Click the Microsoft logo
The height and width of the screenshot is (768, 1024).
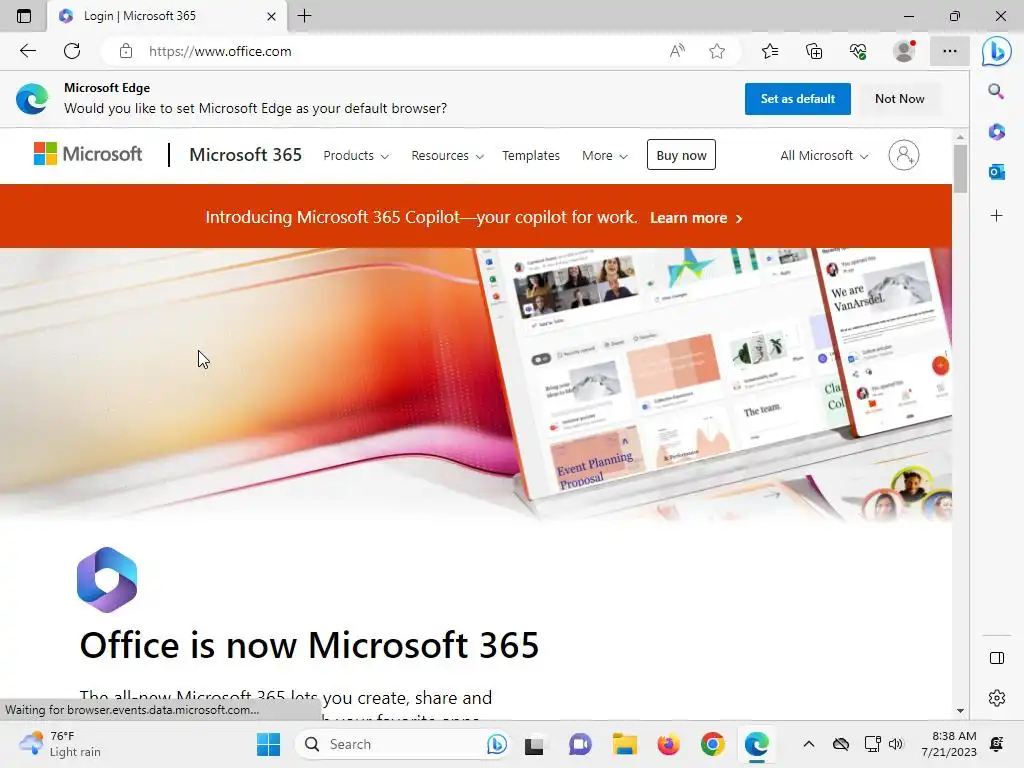point(88,154)
